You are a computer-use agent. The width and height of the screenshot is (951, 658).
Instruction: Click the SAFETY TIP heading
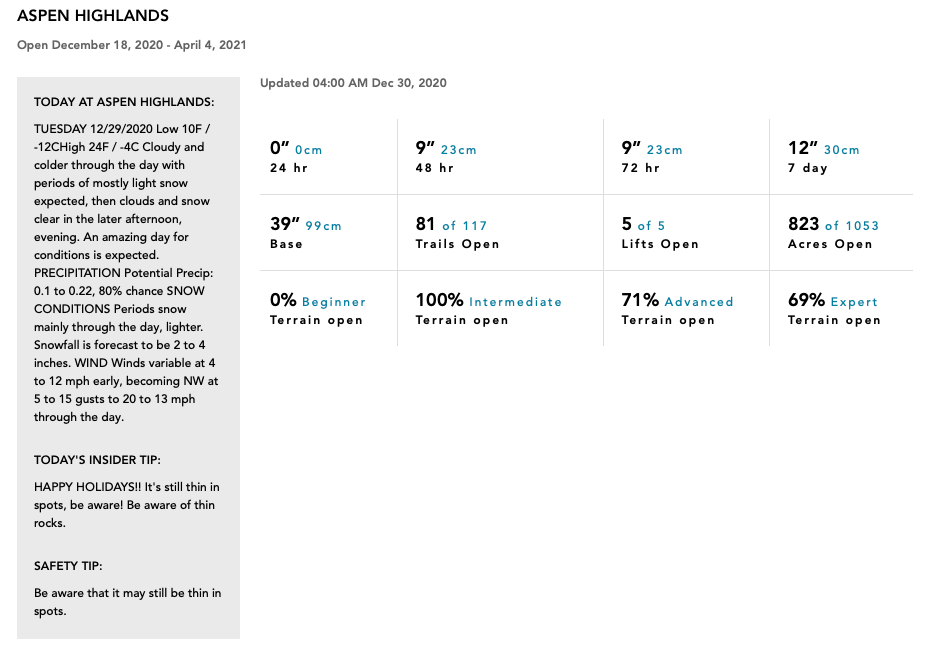tap(68, 566)
